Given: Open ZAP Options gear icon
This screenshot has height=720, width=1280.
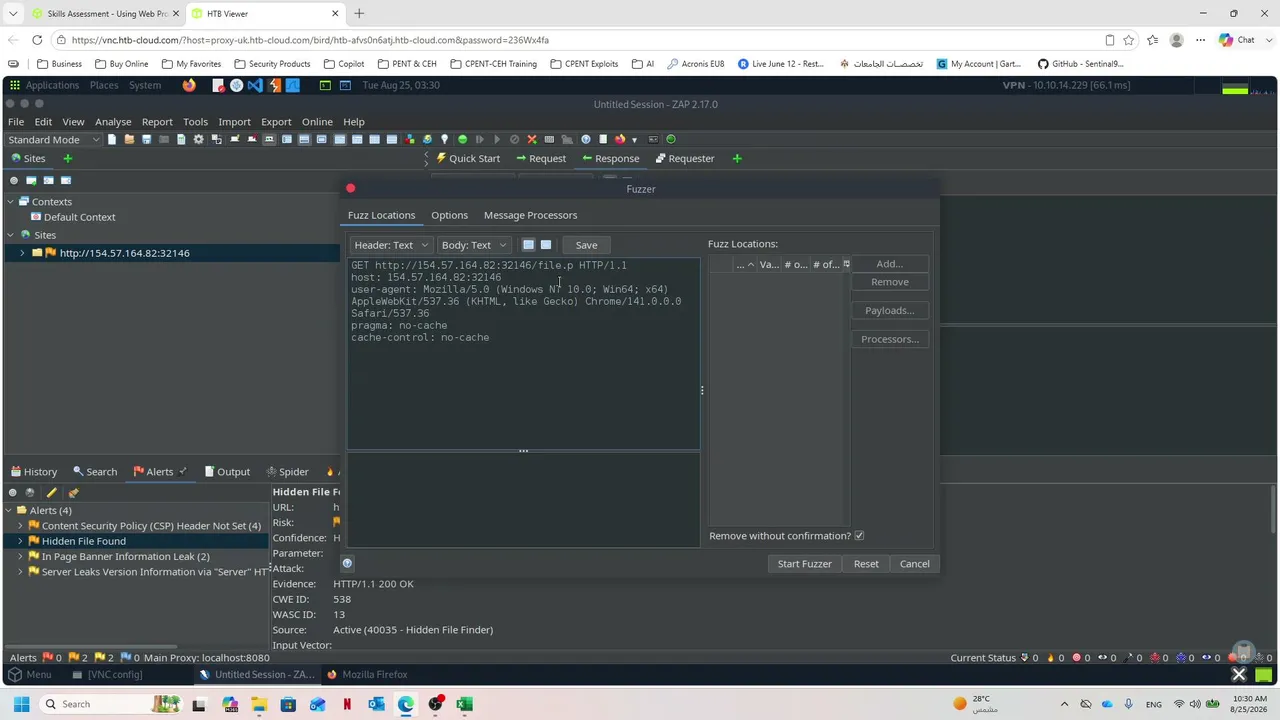Looking at the screenshot, I should 198,140.
